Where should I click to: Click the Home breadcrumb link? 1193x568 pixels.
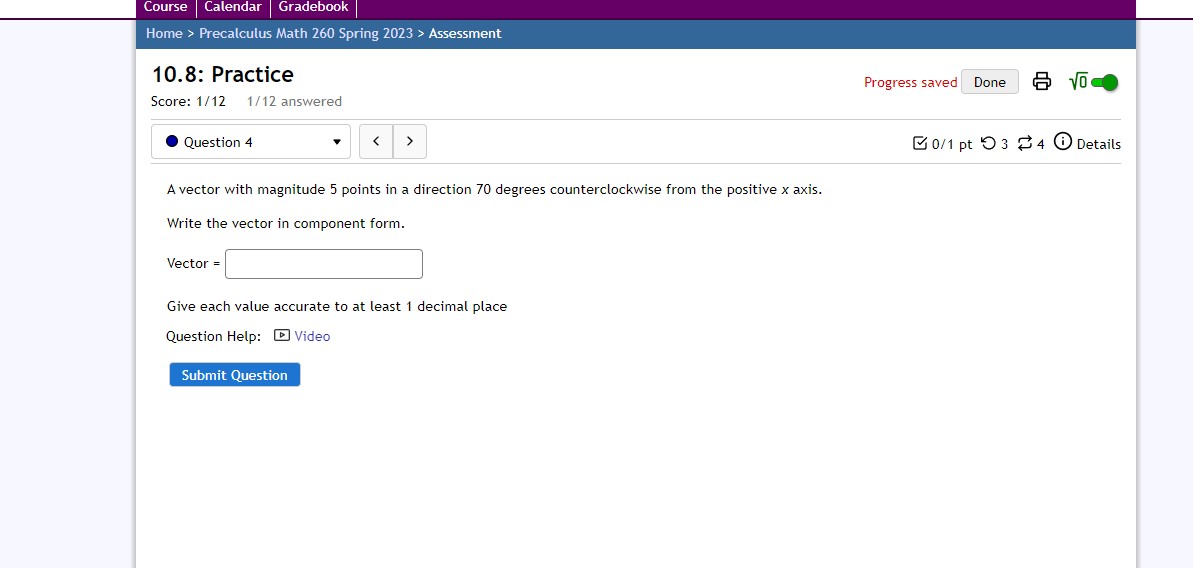164,33
